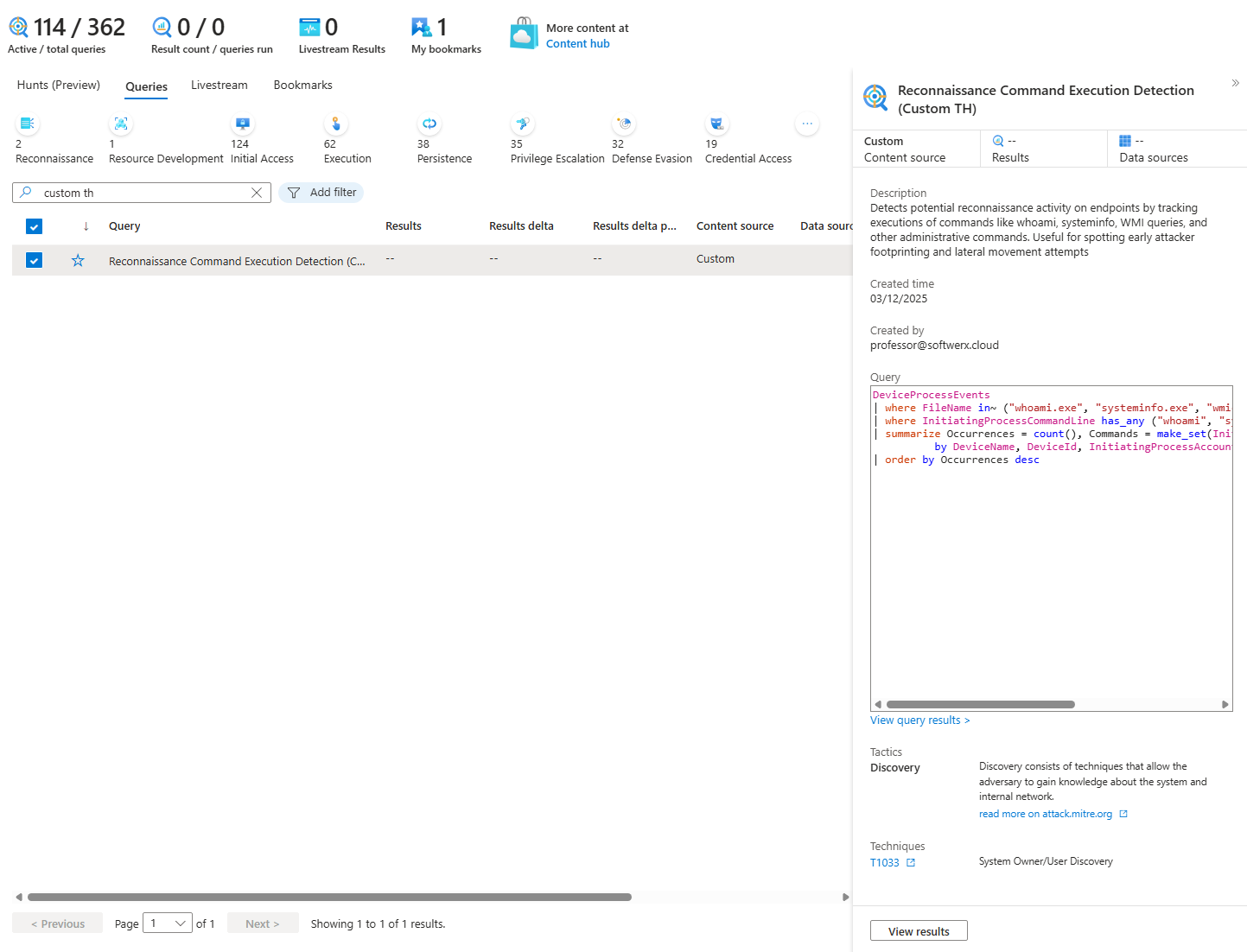This screenshot has width=1247, height=952.
Task: Click the Data sources grid icon
Action: 1125,141
